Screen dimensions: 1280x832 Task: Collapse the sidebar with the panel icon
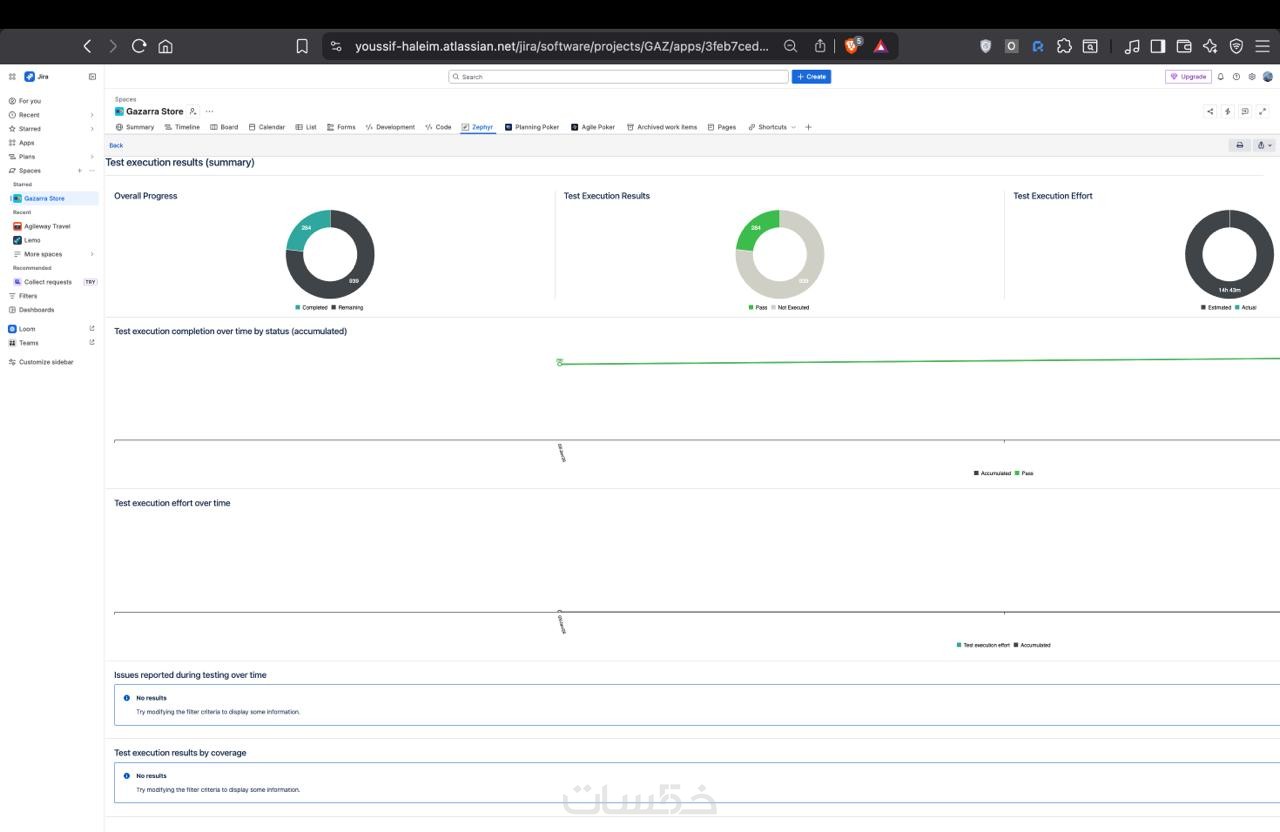93,76
